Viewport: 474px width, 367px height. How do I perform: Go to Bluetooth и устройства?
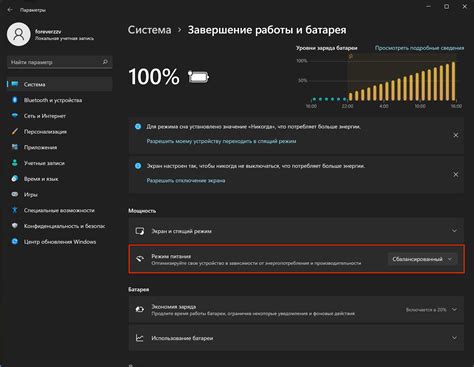60,100
